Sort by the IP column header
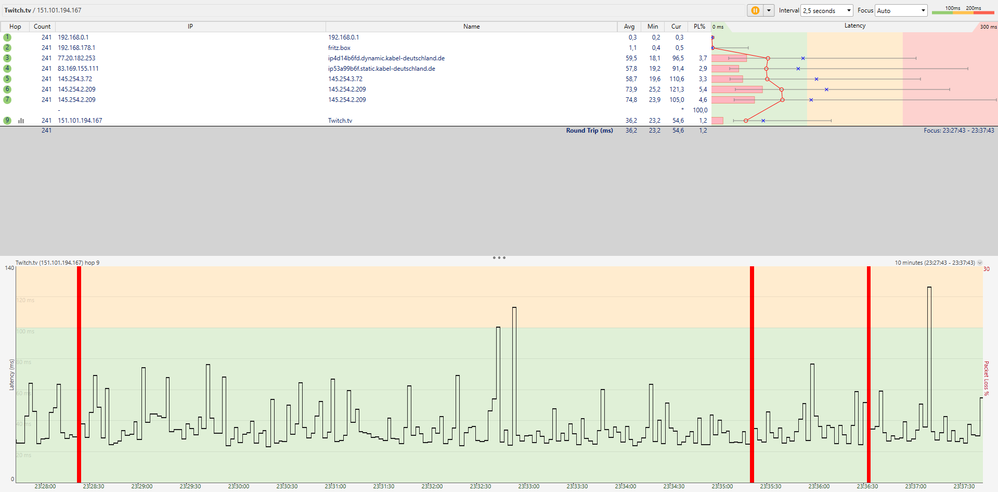This screenshot has height=492, width=998. click(x=190, y=27)
